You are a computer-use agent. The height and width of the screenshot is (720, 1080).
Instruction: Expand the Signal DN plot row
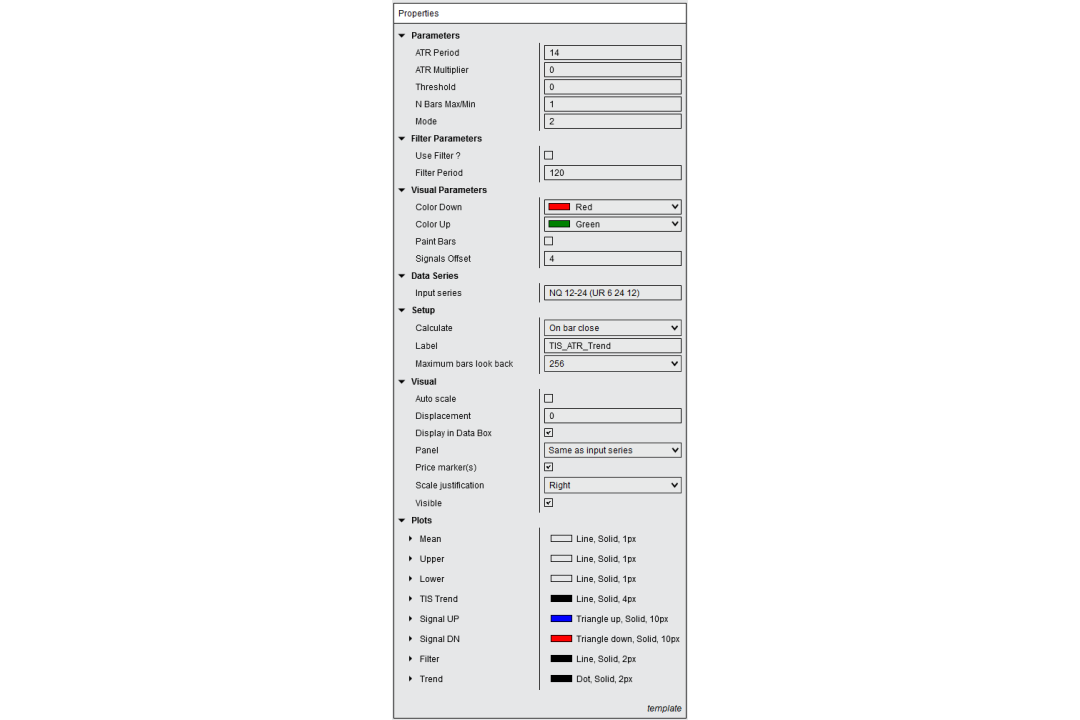(411, 639)
